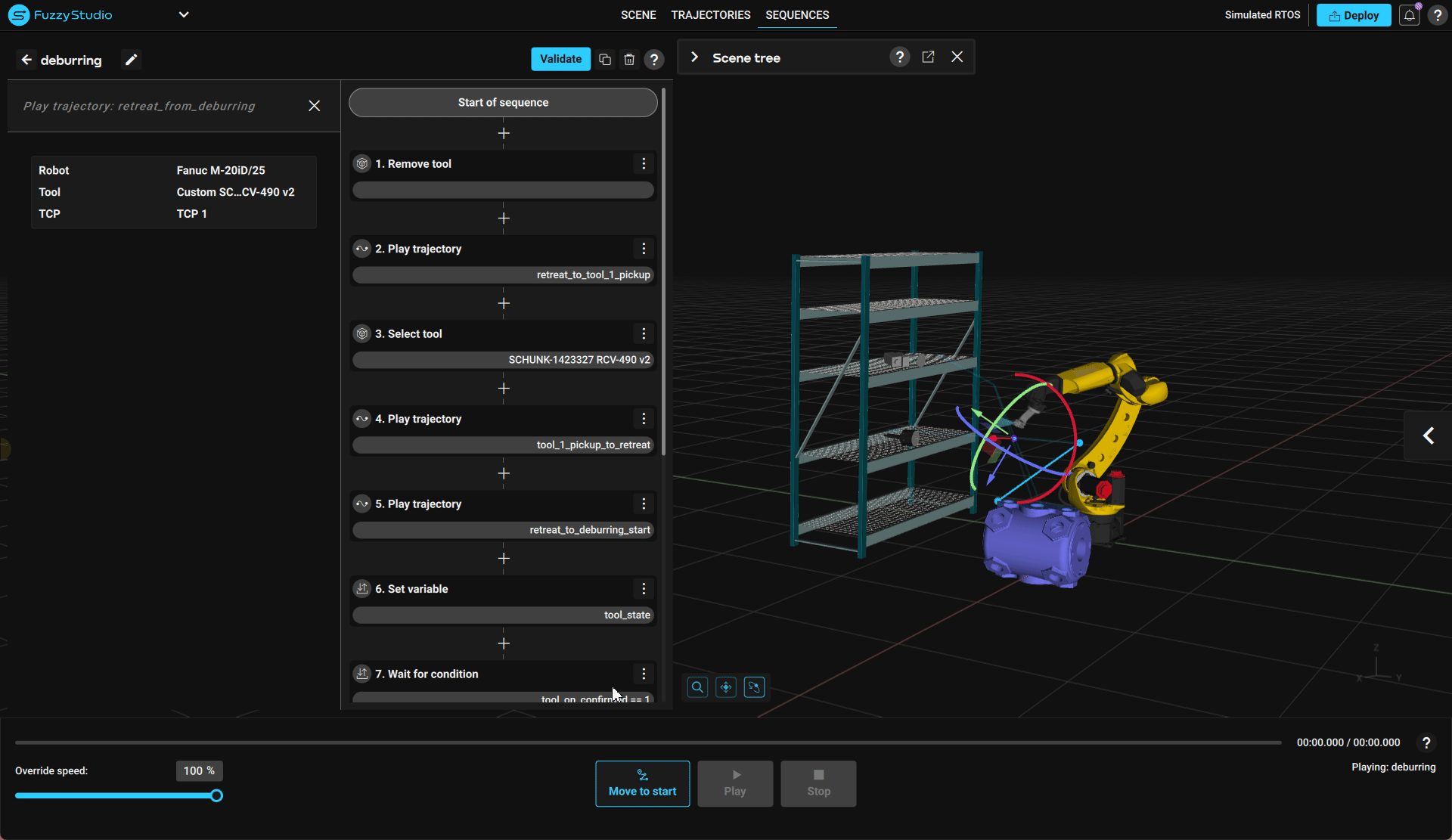Click the Override speed slider handle
This screenshot has width=1452, height=840.
[216, 795]
